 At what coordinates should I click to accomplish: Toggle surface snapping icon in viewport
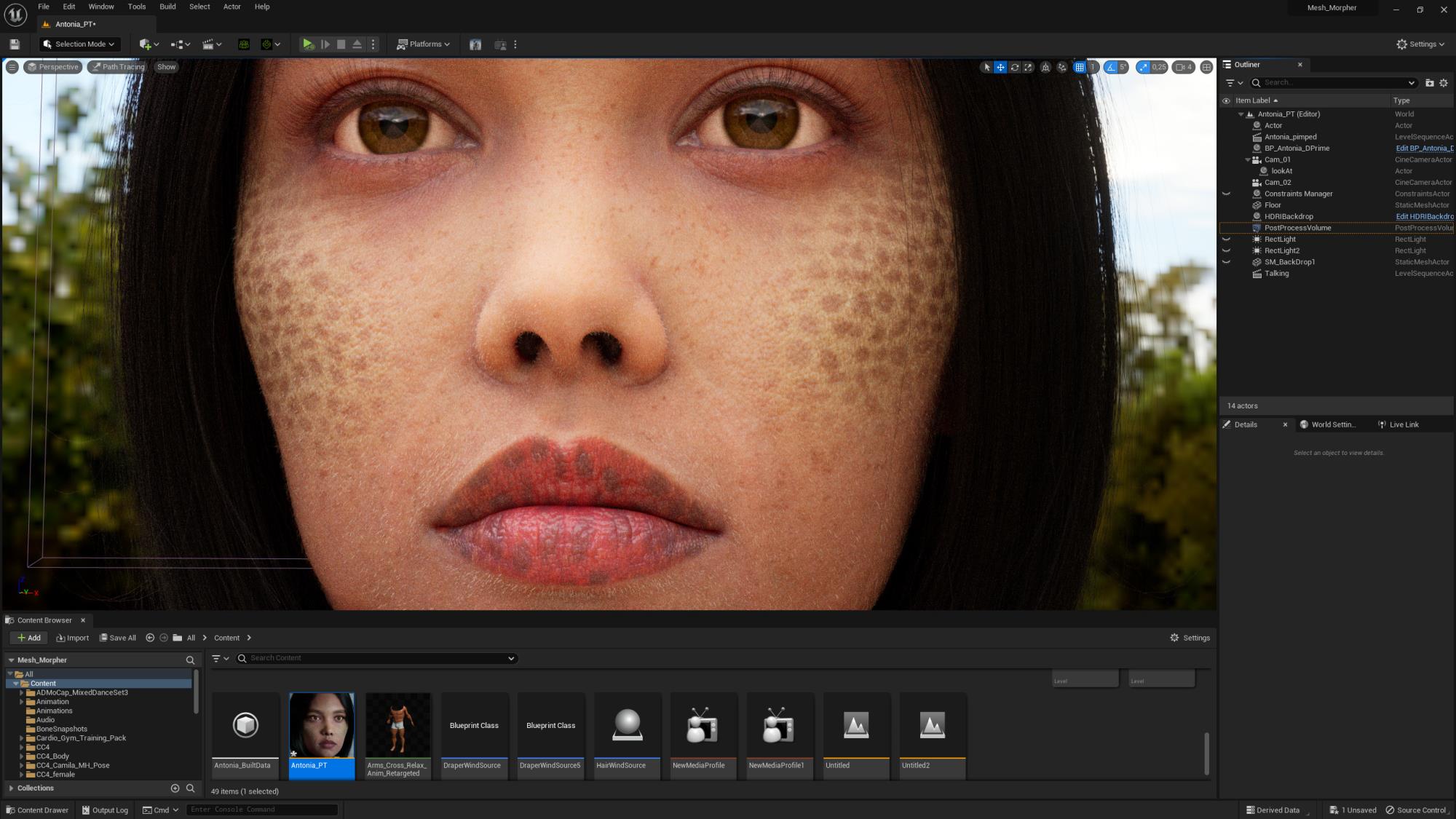pos(1062,67)
